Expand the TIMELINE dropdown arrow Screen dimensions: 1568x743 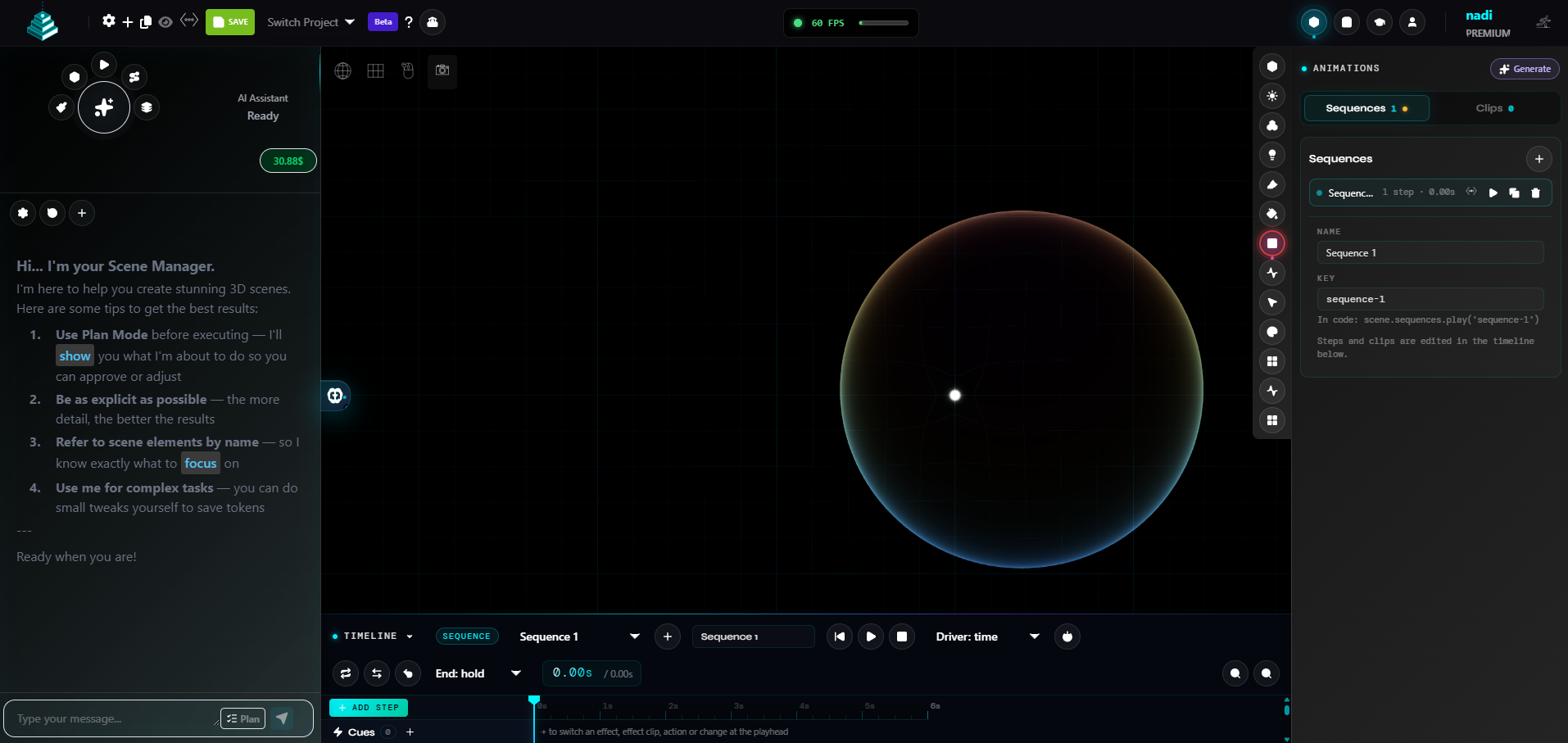click(x=410, y=637)
